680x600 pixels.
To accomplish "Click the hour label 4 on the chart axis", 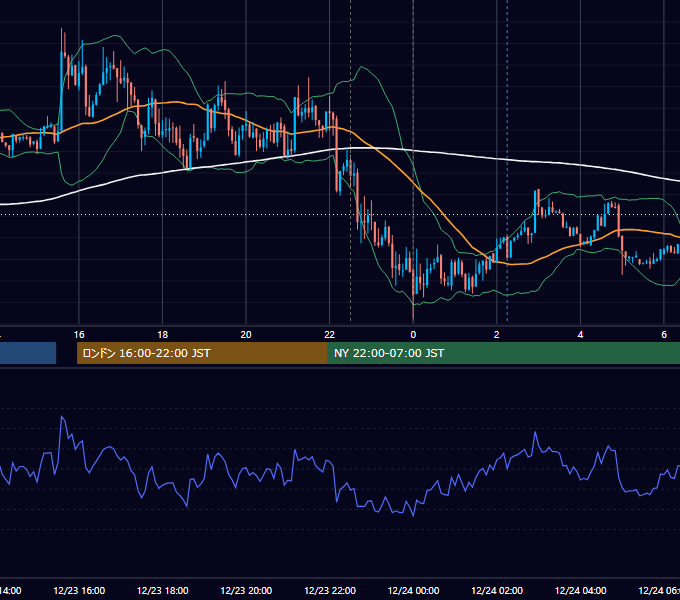I will click(x=580, y=335).
